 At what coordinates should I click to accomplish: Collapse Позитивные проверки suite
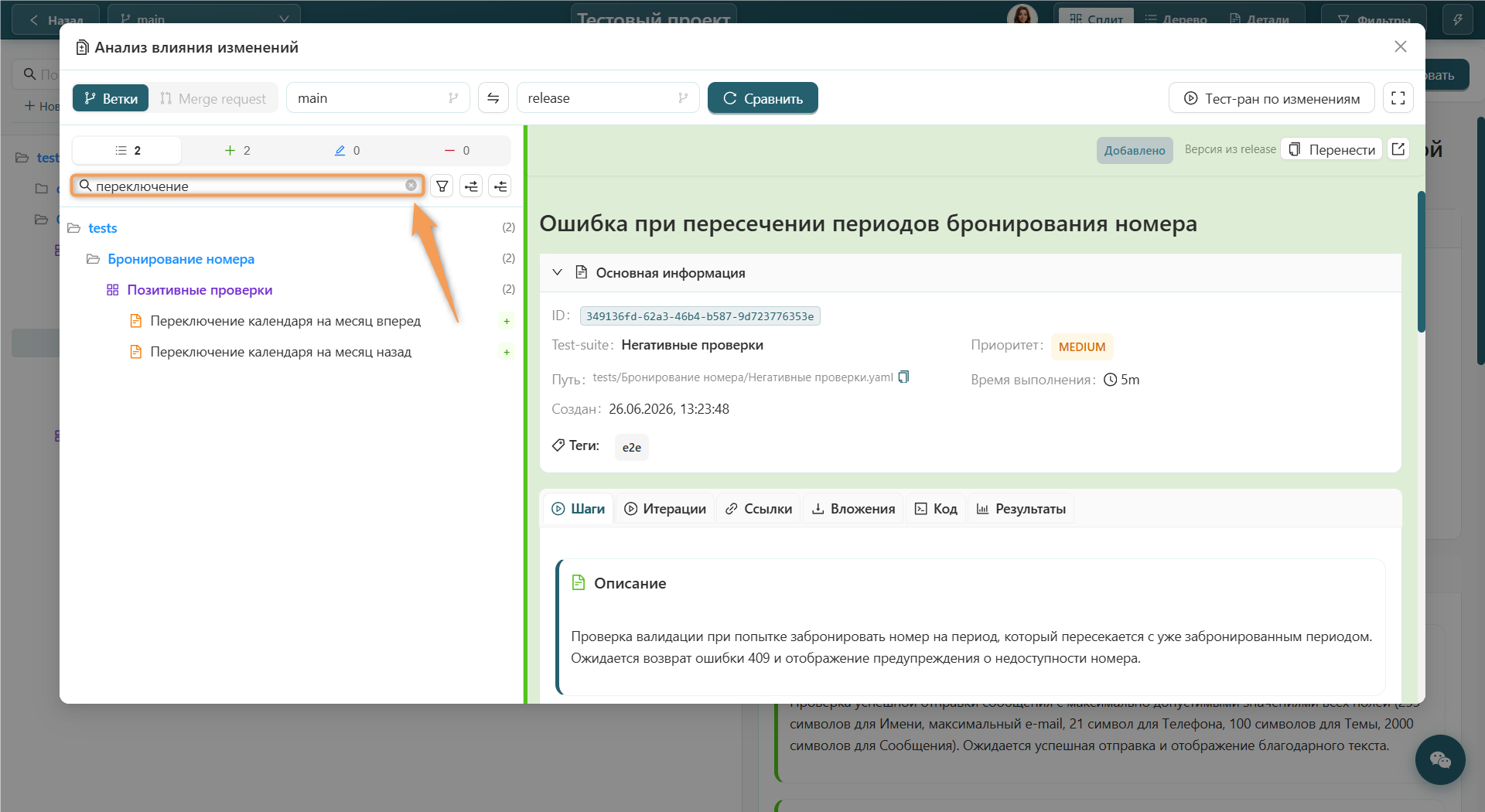point(112,290)
